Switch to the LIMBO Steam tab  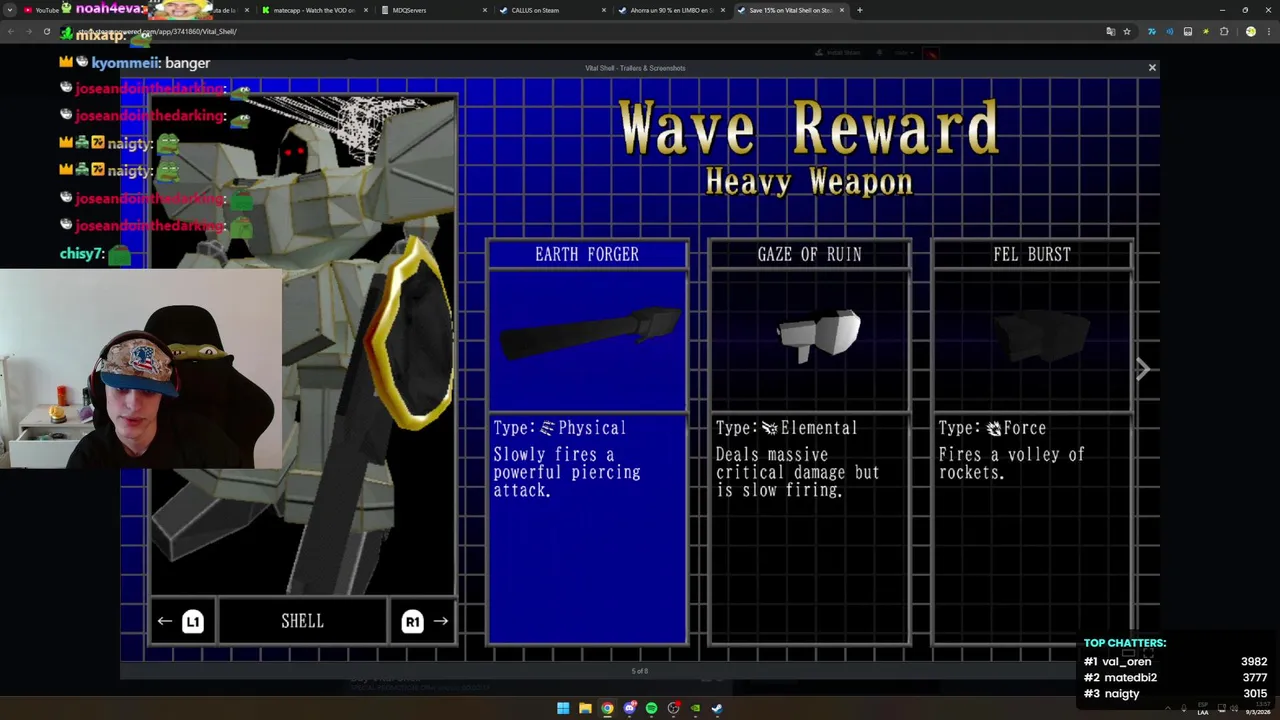(670, 10)
